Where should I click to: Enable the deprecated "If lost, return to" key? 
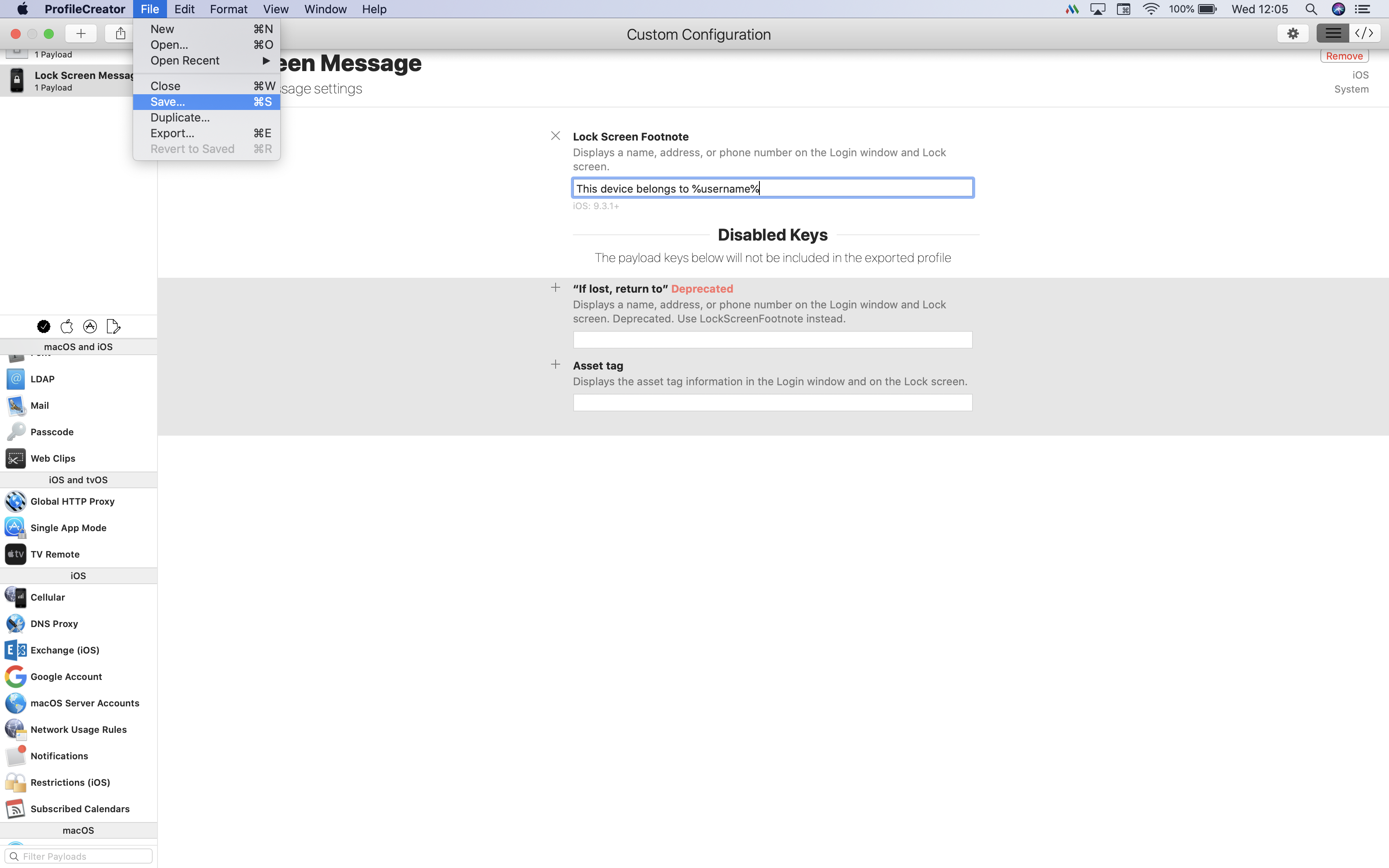pyautogui.click(x=555, y=288)
